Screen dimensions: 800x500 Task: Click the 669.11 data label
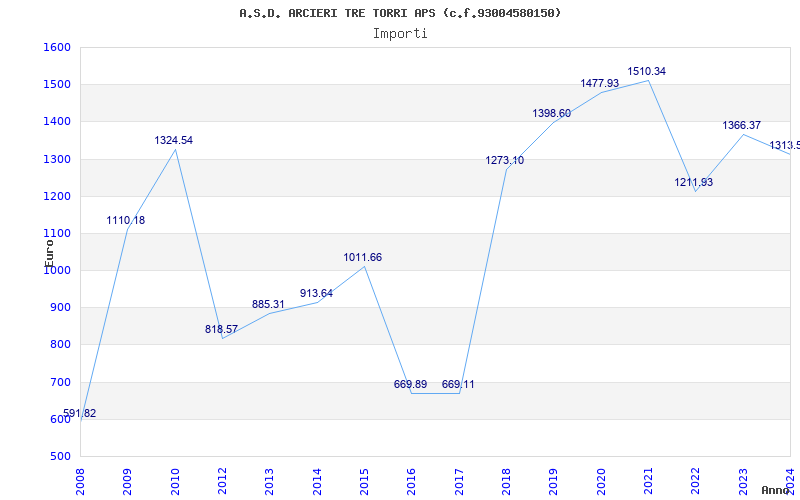(458, 384)
